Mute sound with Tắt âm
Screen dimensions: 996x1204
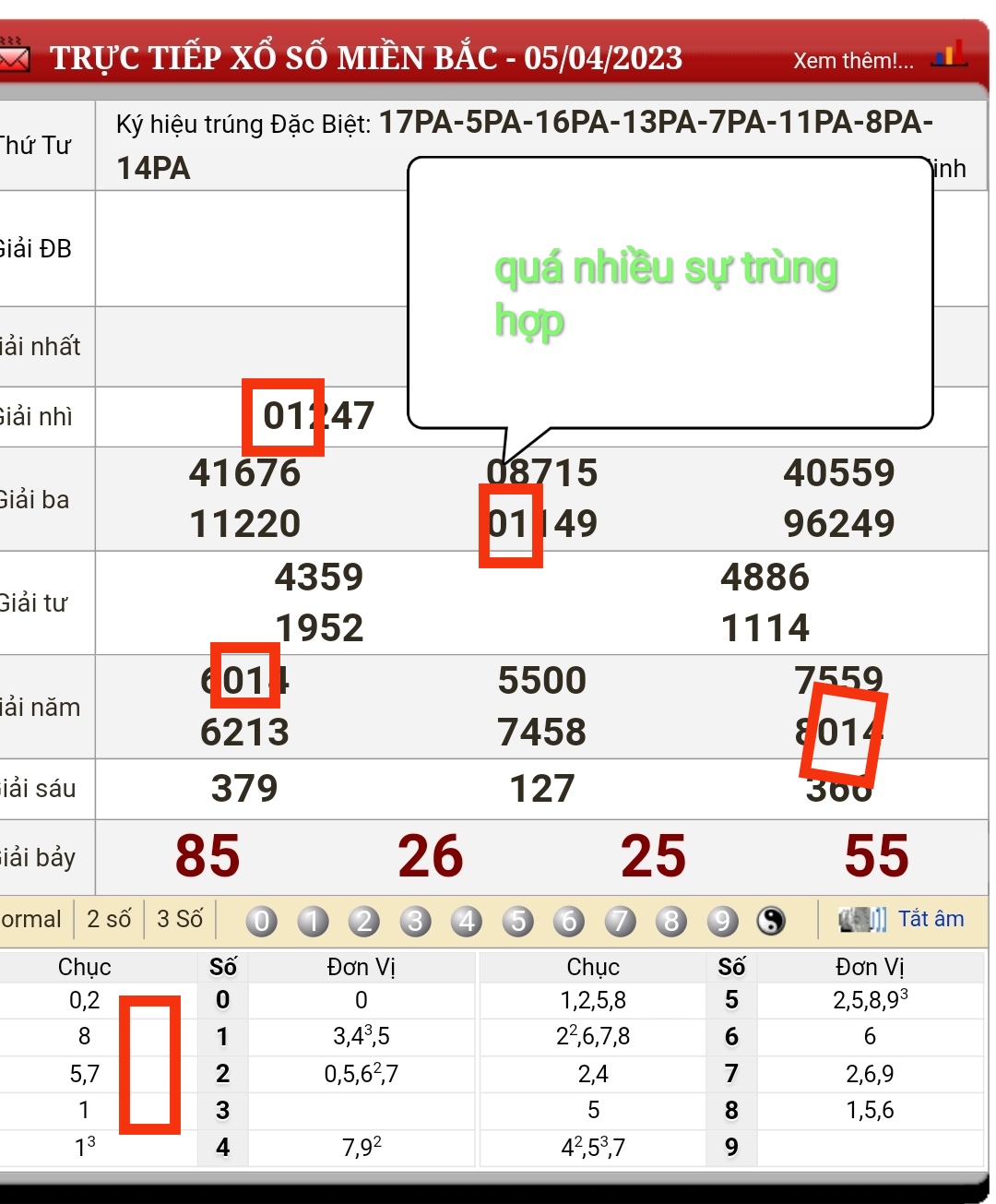click(931, 919)
